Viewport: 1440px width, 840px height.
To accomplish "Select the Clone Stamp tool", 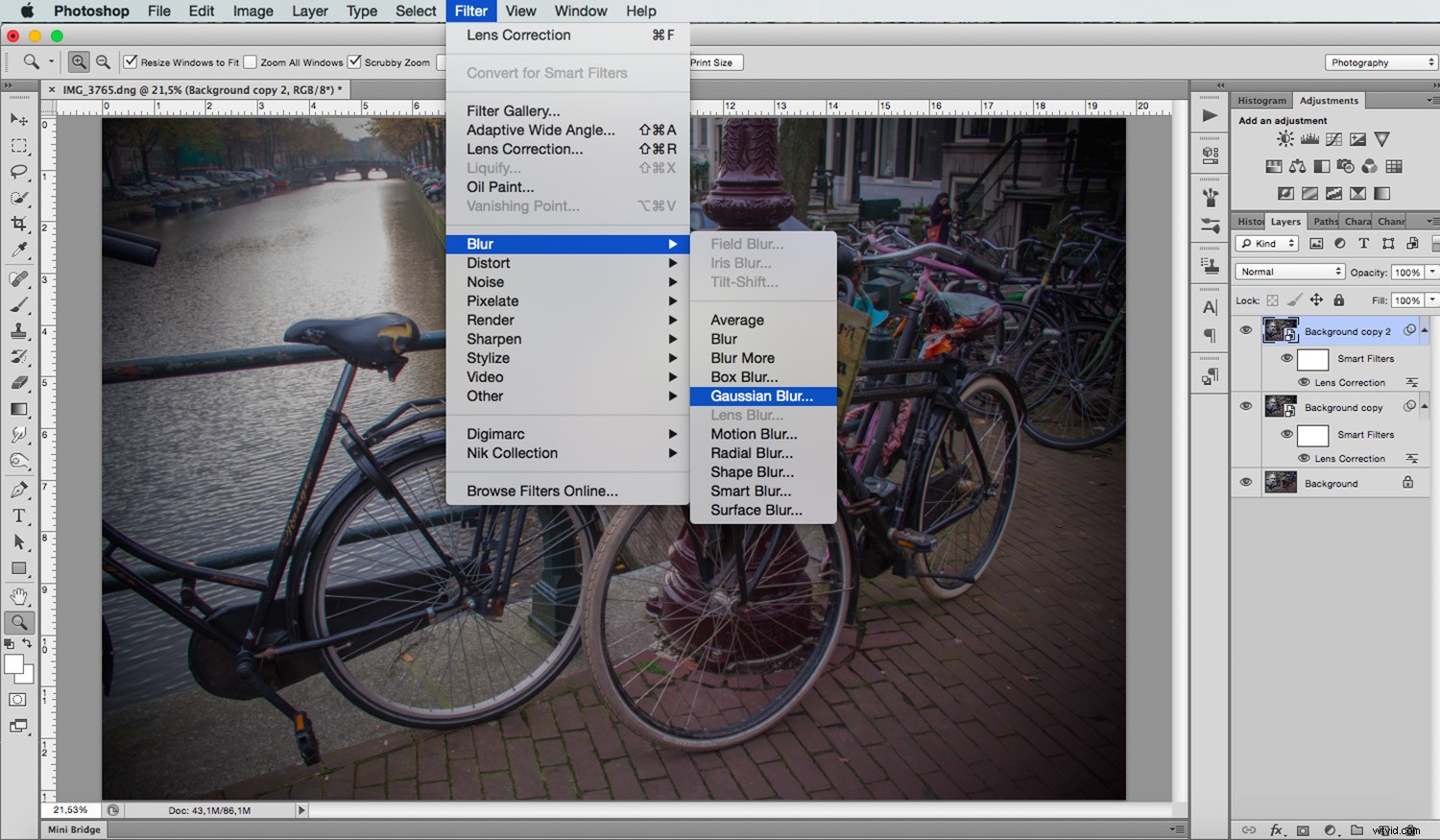I will [20, 331].
